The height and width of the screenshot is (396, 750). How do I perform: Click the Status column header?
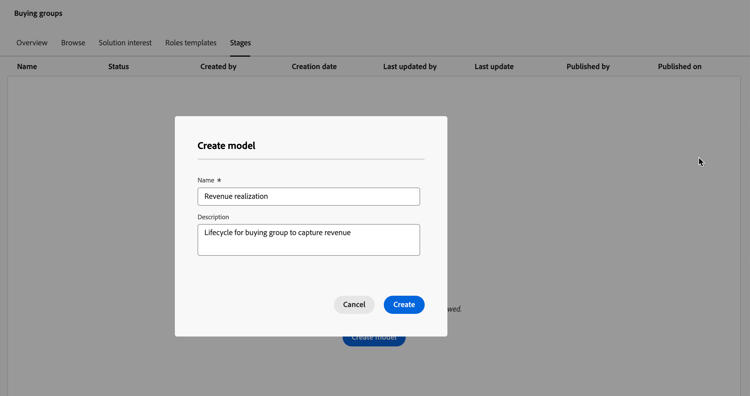pos(119,66)
